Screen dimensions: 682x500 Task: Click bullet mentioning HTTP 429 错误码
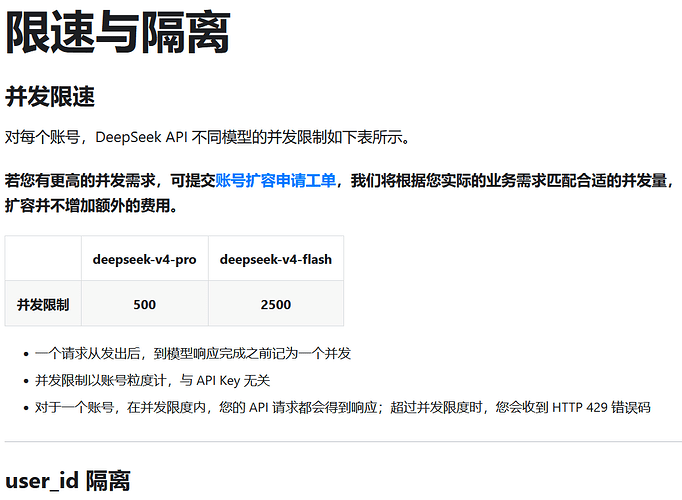tap(343, 407)
